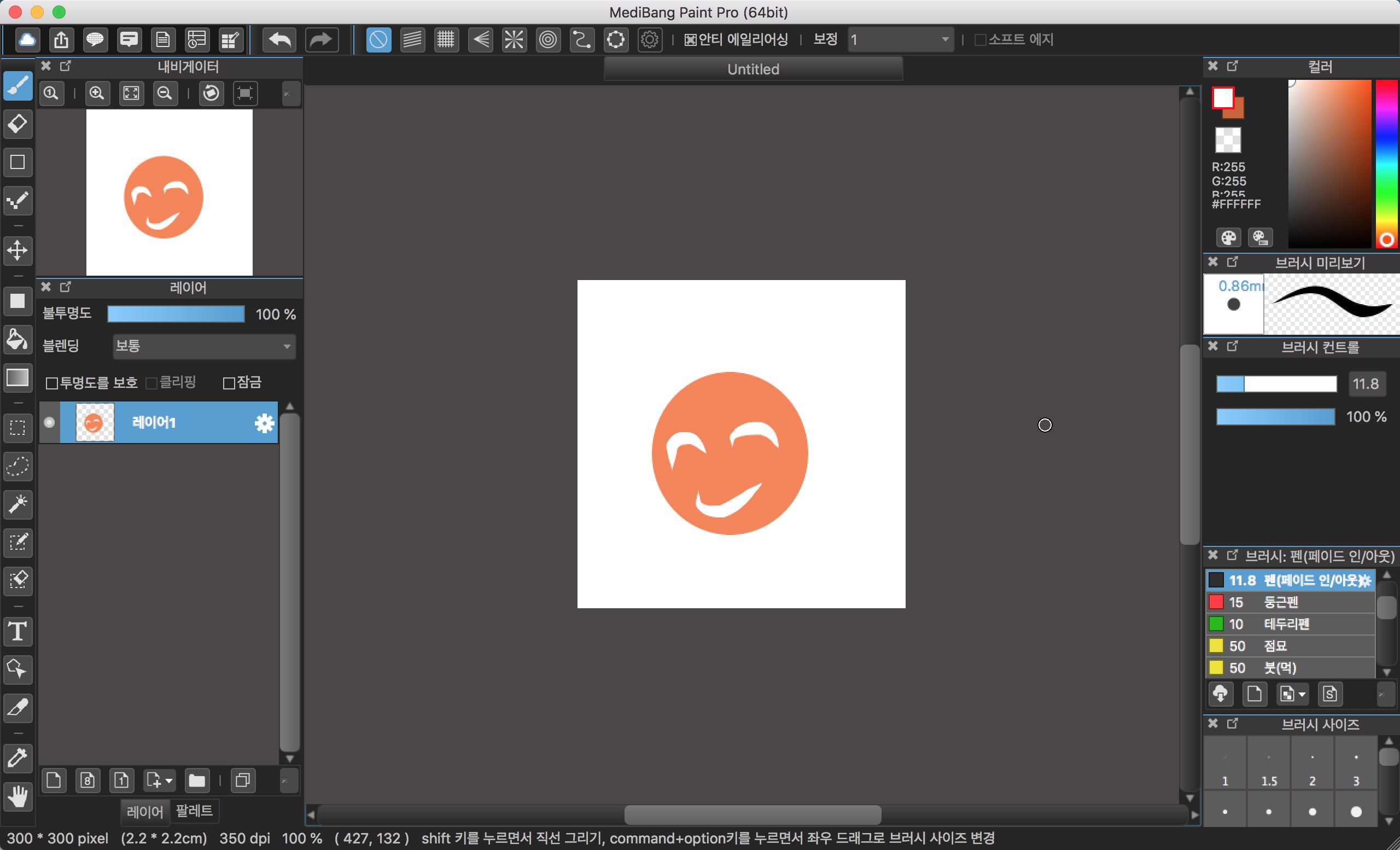Viewport: 1400px width, 850px height.
Task: Toggle 안티 에일리어싱 checkbox
Action: click(690, 40)
